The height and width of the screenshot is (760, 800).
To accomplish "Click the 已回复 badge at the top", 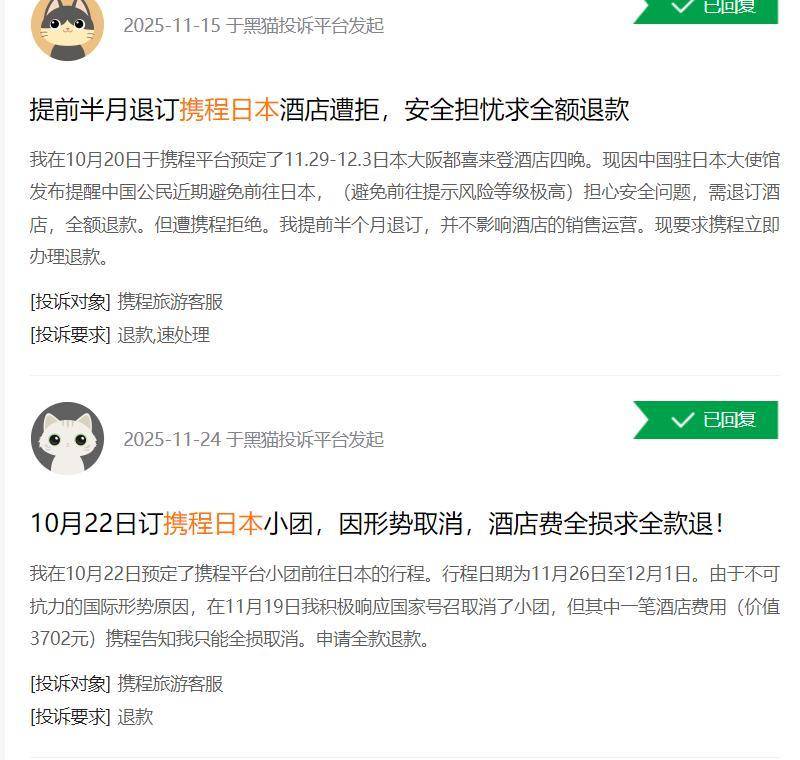I will (x=706, y=11).
